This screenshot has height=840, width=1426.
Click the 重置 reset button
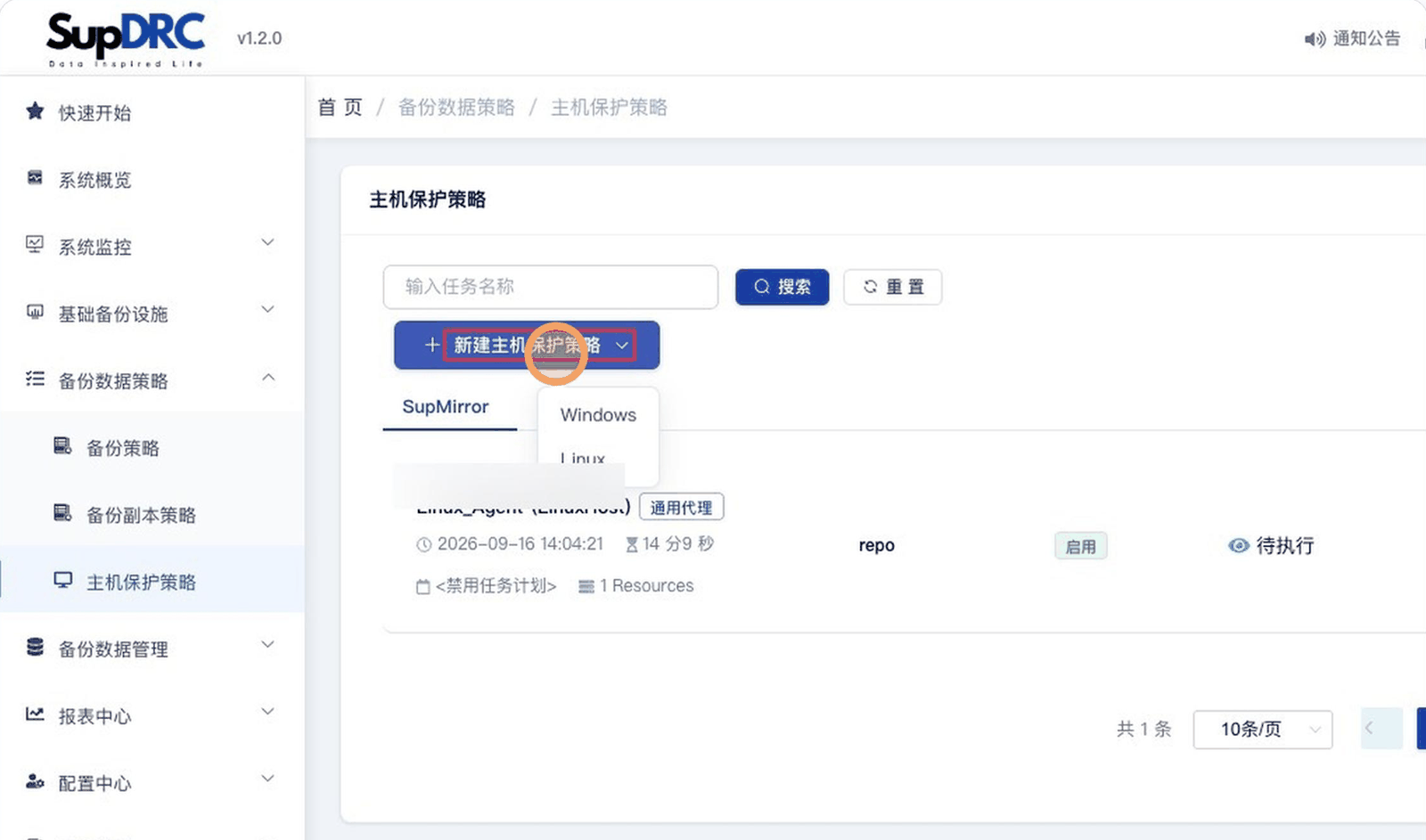[893, 287]
